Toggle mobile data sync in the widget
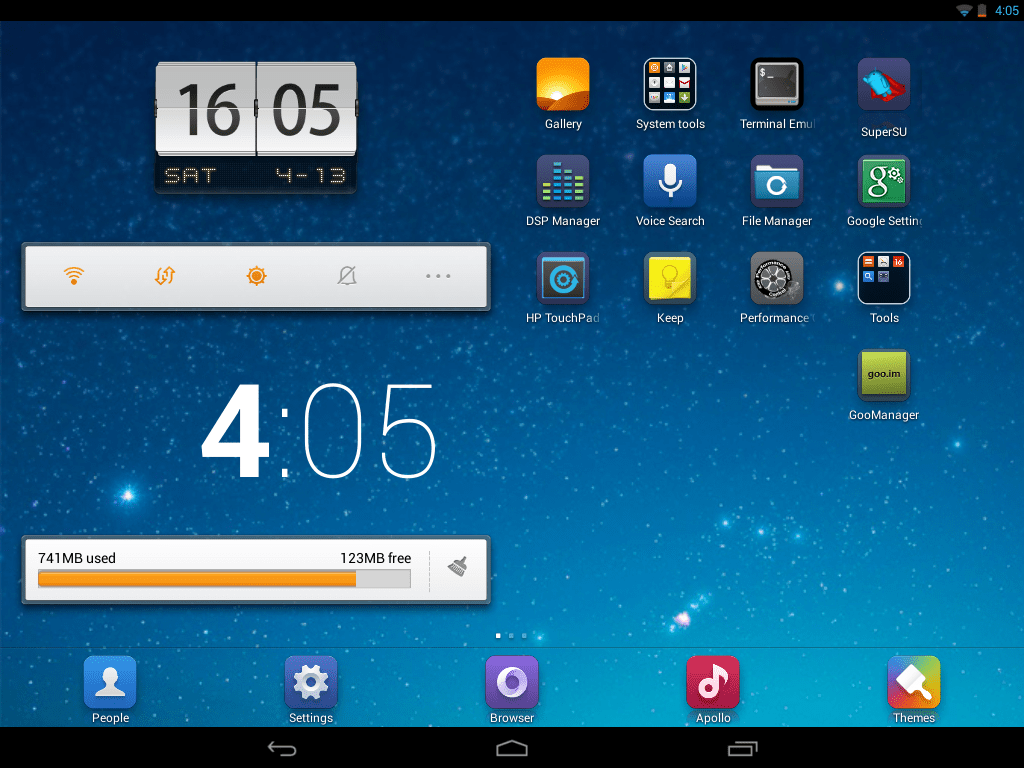The image size is (1024, 768). tap(165, 276)
